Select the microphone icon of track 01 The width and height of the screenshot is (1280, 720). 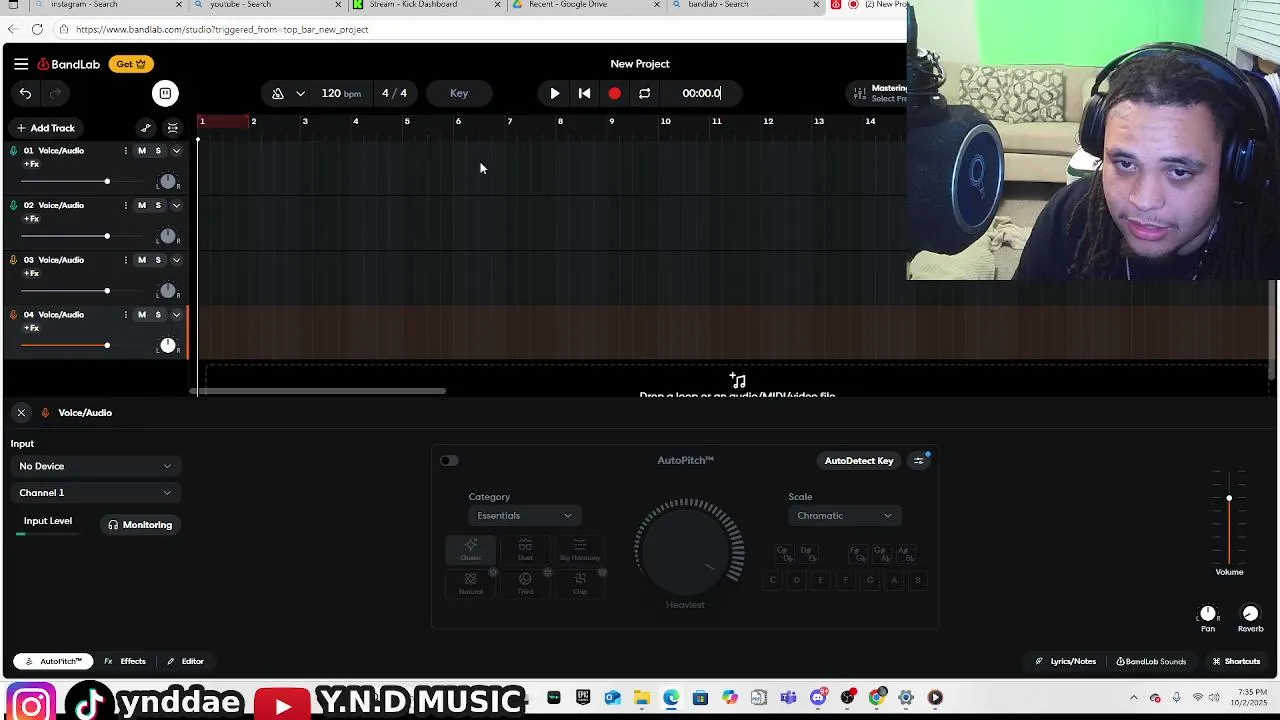(x=13, y=151)
